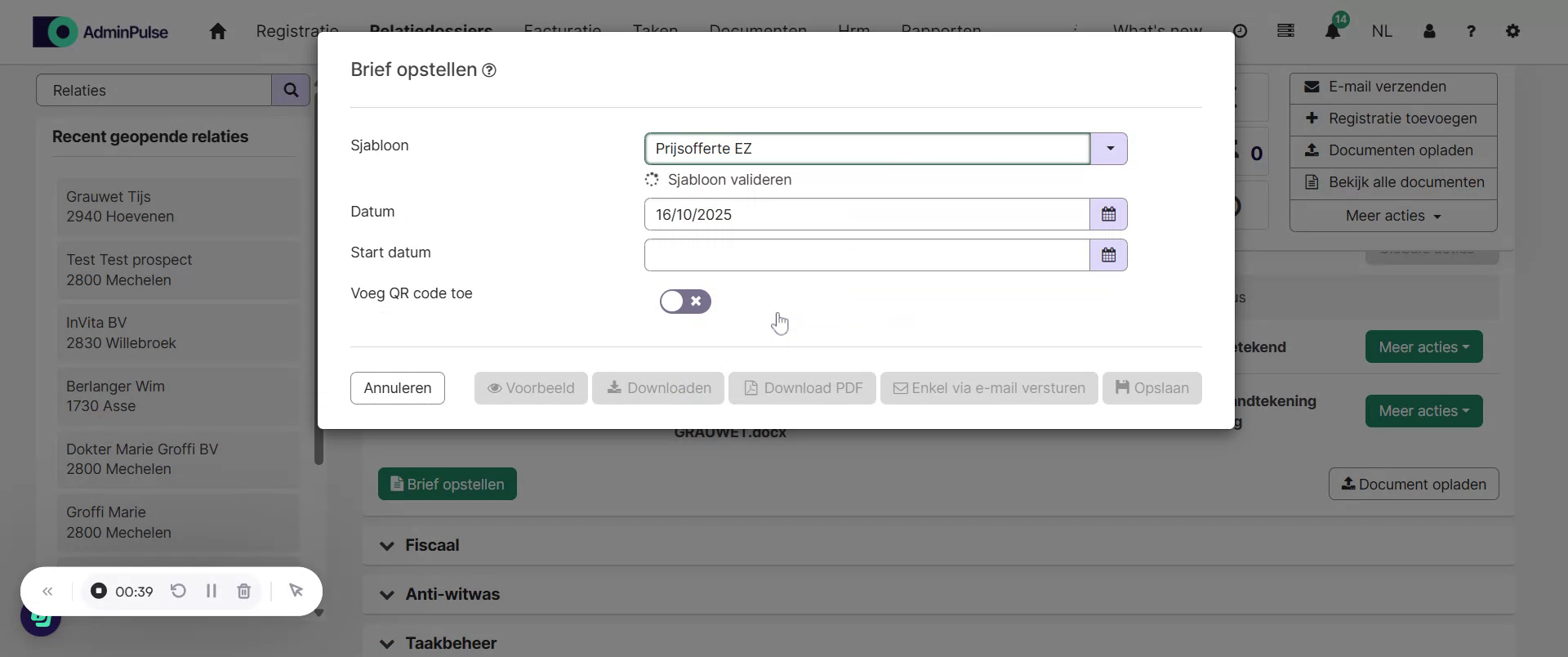Viewport: 1568px width, 657px height.
Task: Open the help icon next to Brief opstellen
Action: pos(489,70)
